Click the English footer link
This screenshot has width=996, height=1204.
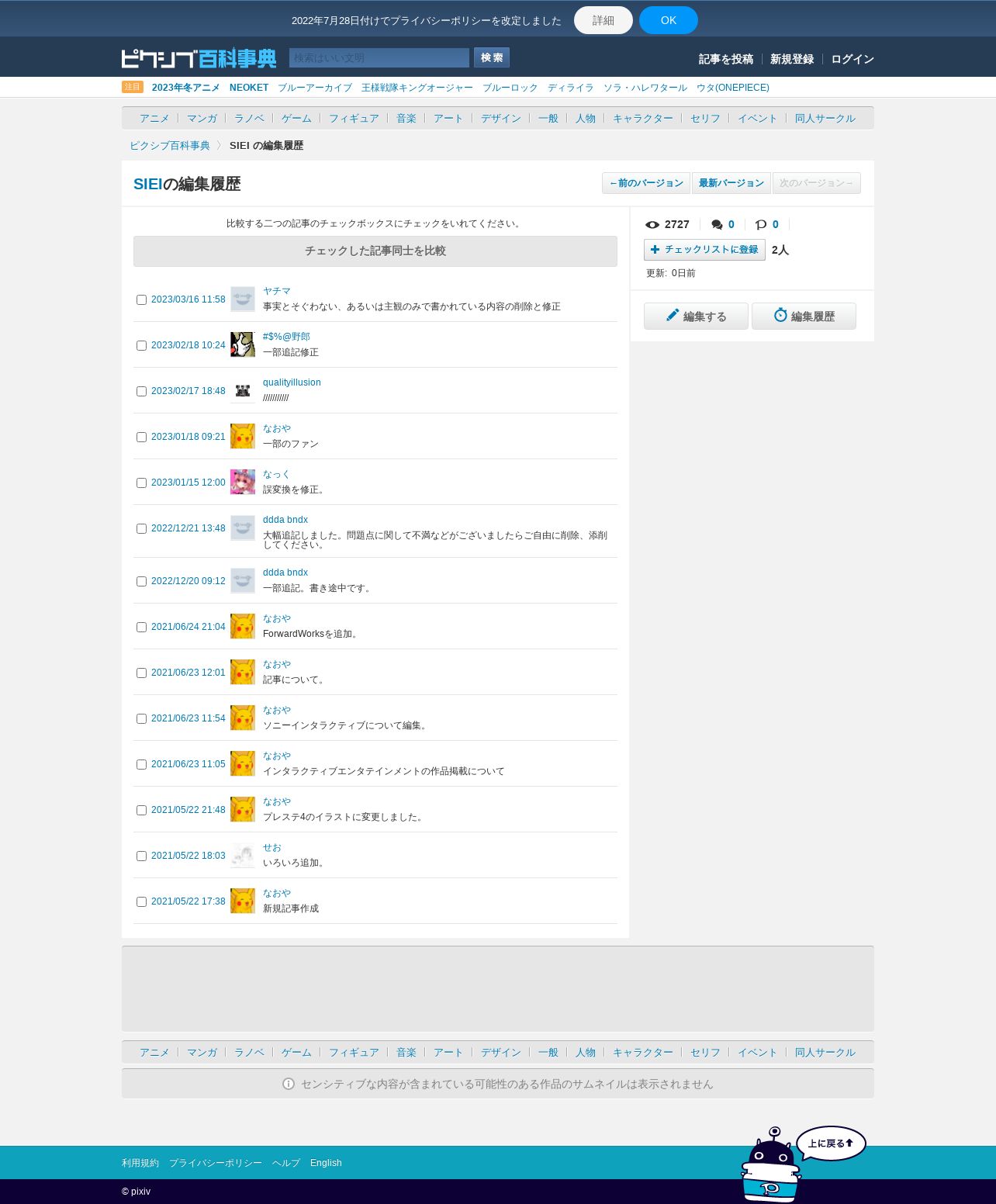[326, 1163]
